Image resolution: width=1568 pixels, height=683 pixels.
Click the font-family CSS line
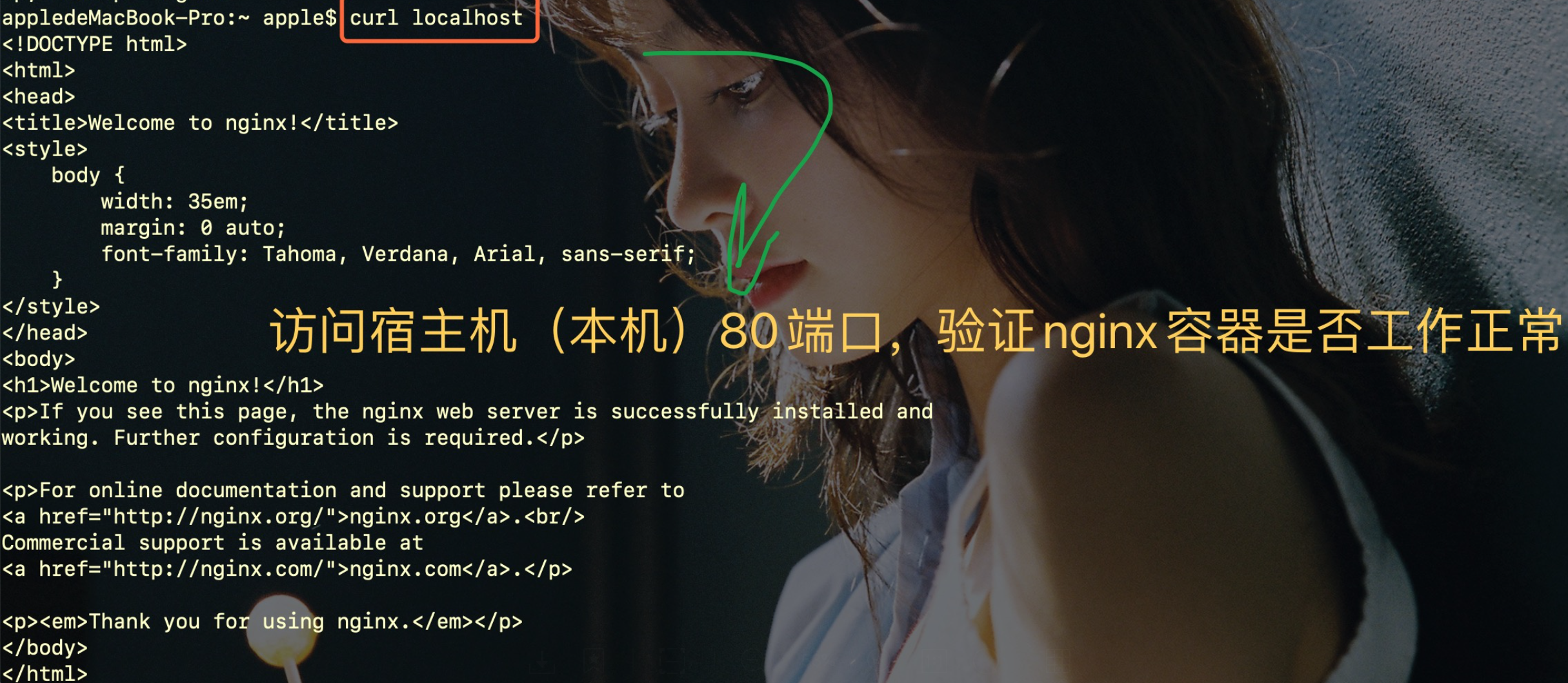click(x=398, y=254)
